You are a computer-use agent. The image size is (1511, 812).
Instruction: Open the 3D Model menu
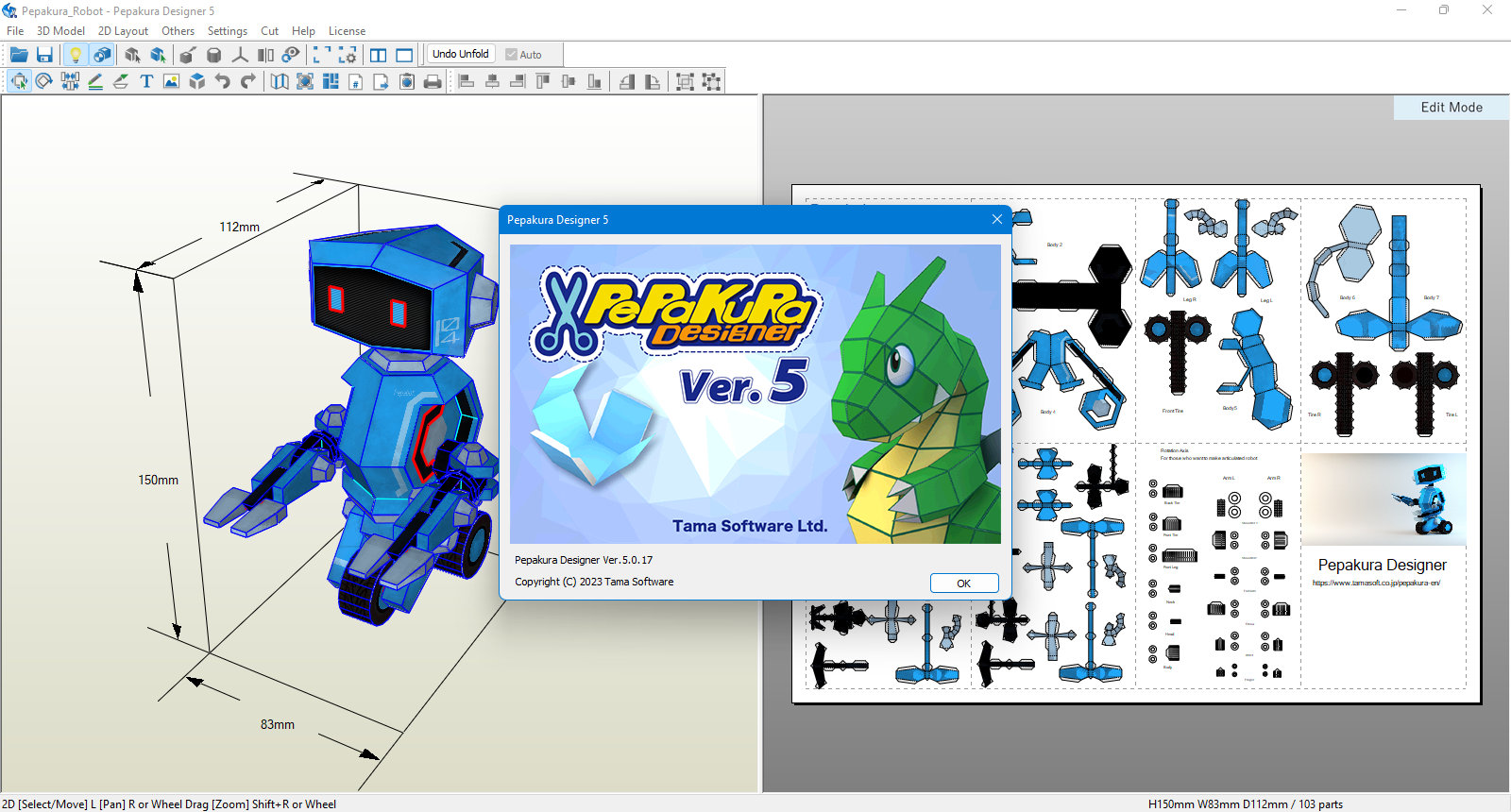[x=60, y=31]
